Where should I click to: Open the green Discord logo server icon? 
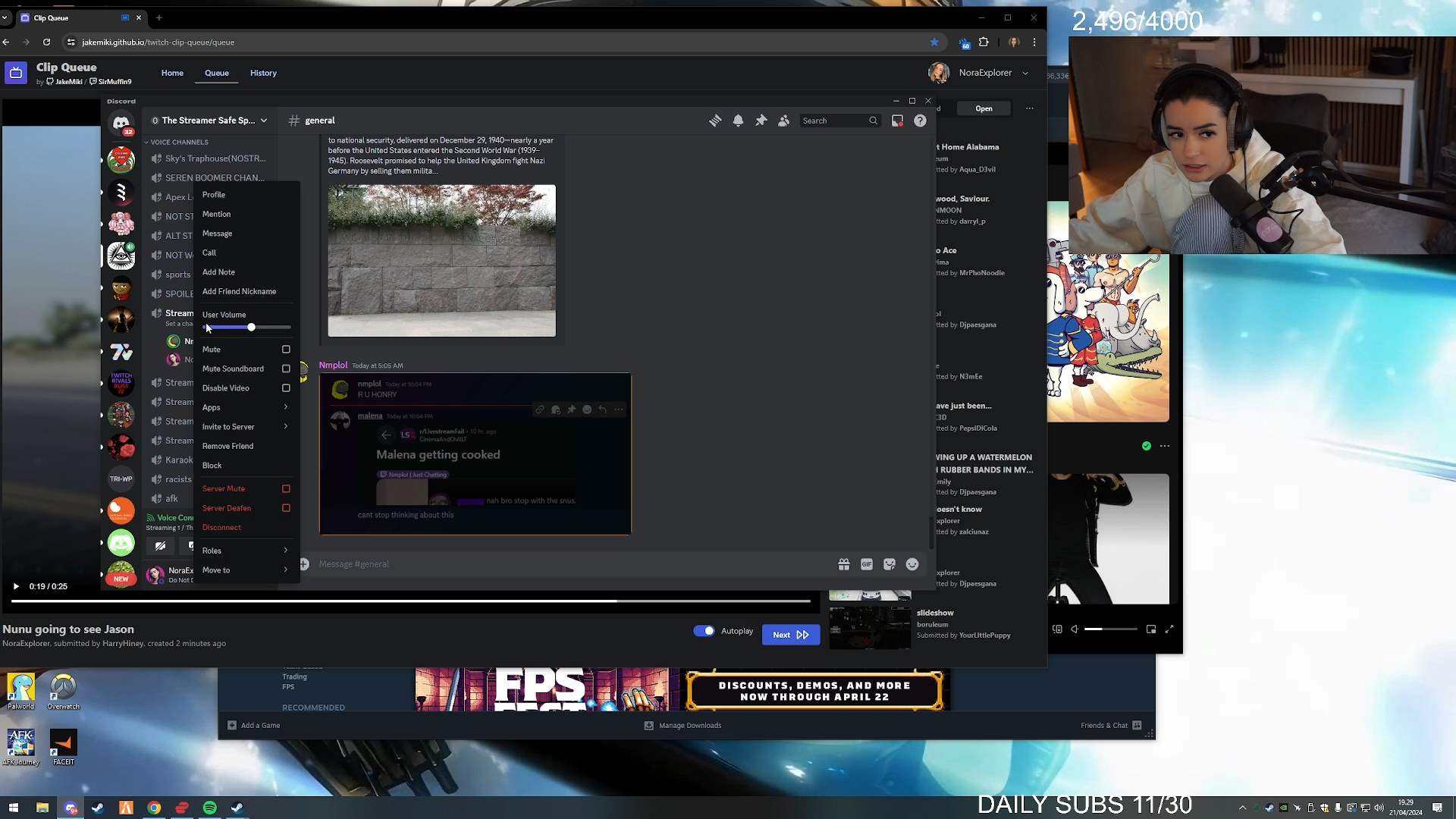[x=121, y=543]
